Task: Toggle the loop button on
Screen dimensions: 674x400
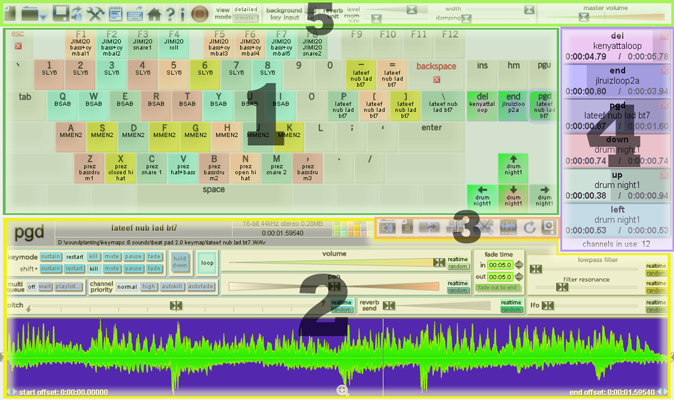Action: tap(207, 263)
